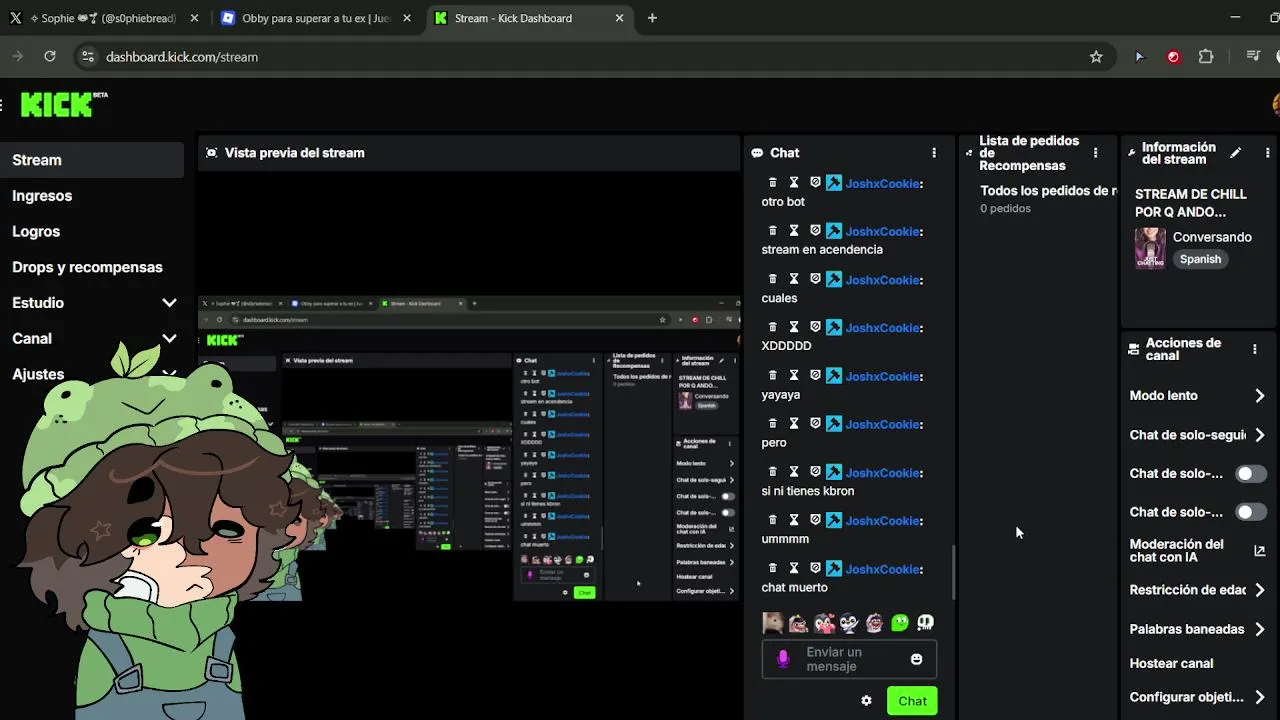The width and height of the screenshot is (1280, 720).
Task: Delete the 'otro bot' message with its trash icon
Action: pyautogui.click(x=772, y=183)
